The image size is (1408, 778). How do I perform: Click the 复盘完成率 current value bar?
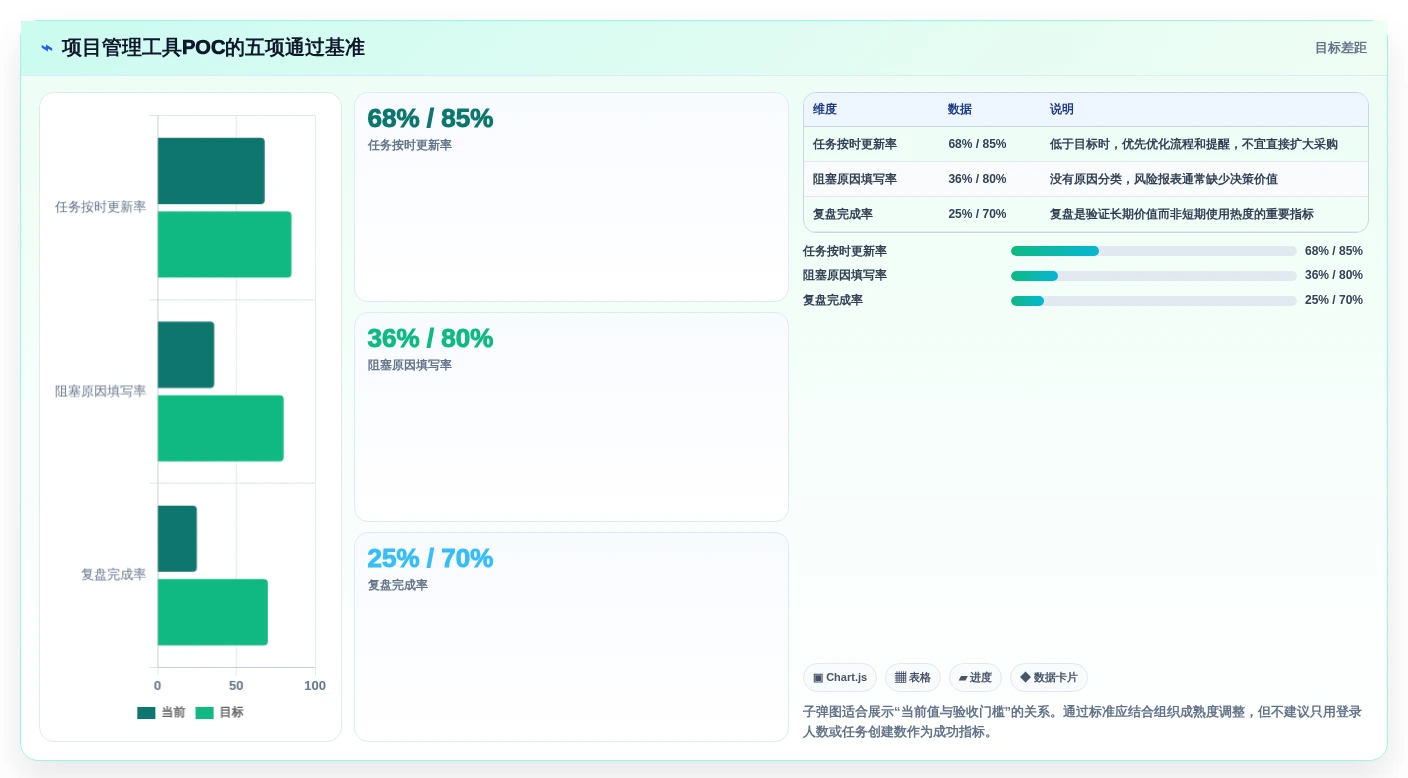tap(177, 539)
